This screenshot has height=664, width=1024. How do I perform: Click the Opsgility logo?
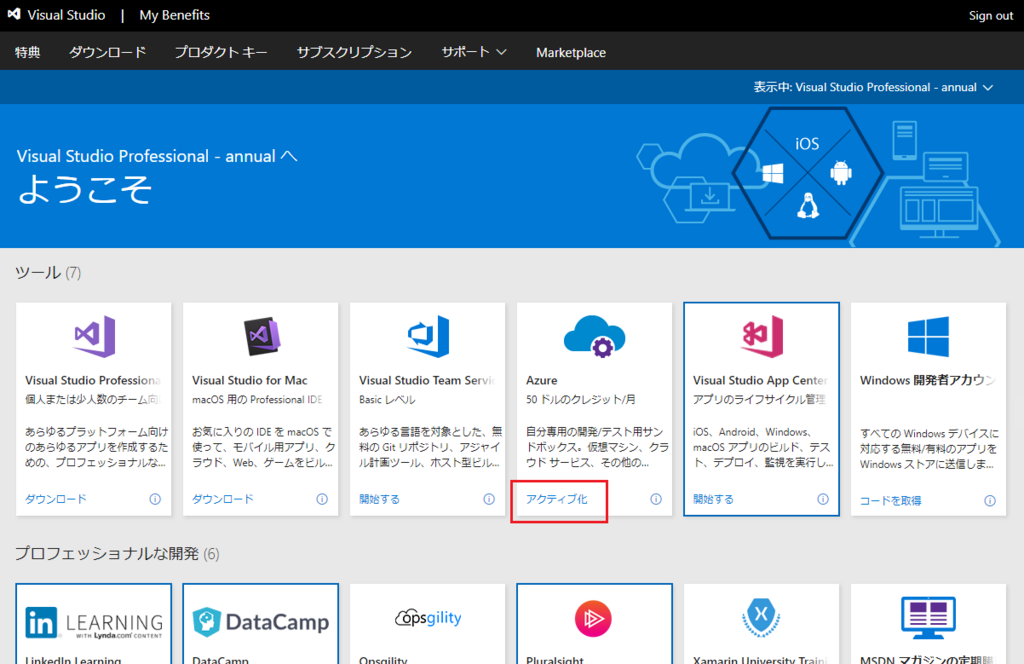point(428,618)
